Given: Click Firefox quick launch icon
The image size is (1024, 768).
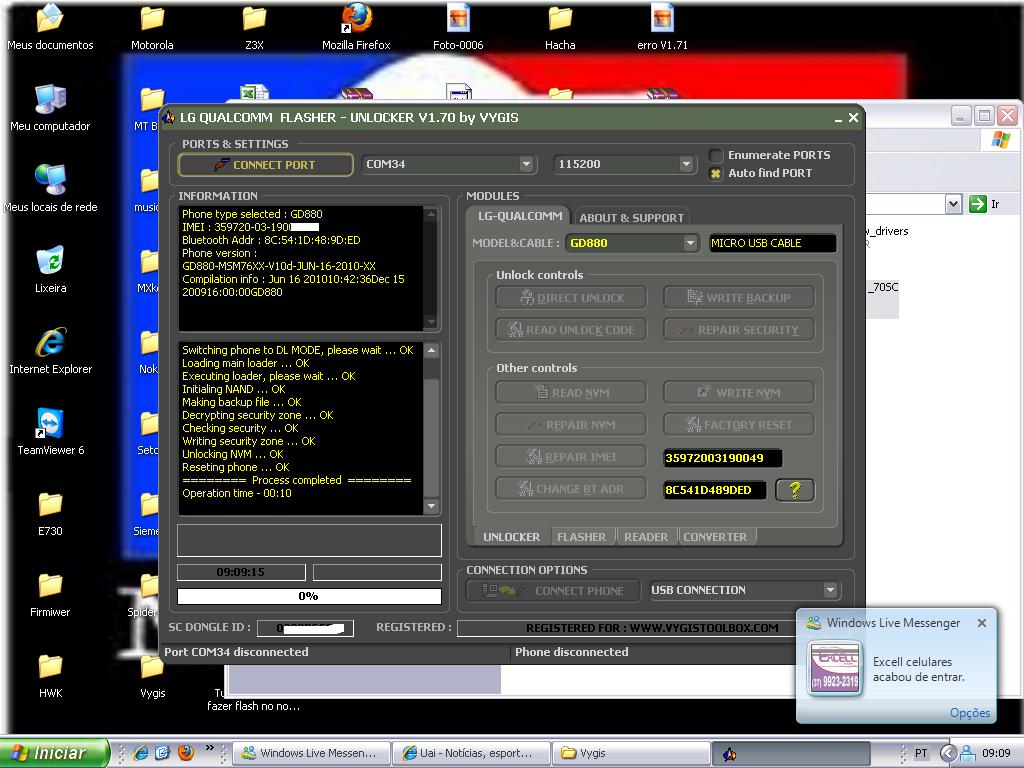Looking at the screenshot, I should point(185,753).
